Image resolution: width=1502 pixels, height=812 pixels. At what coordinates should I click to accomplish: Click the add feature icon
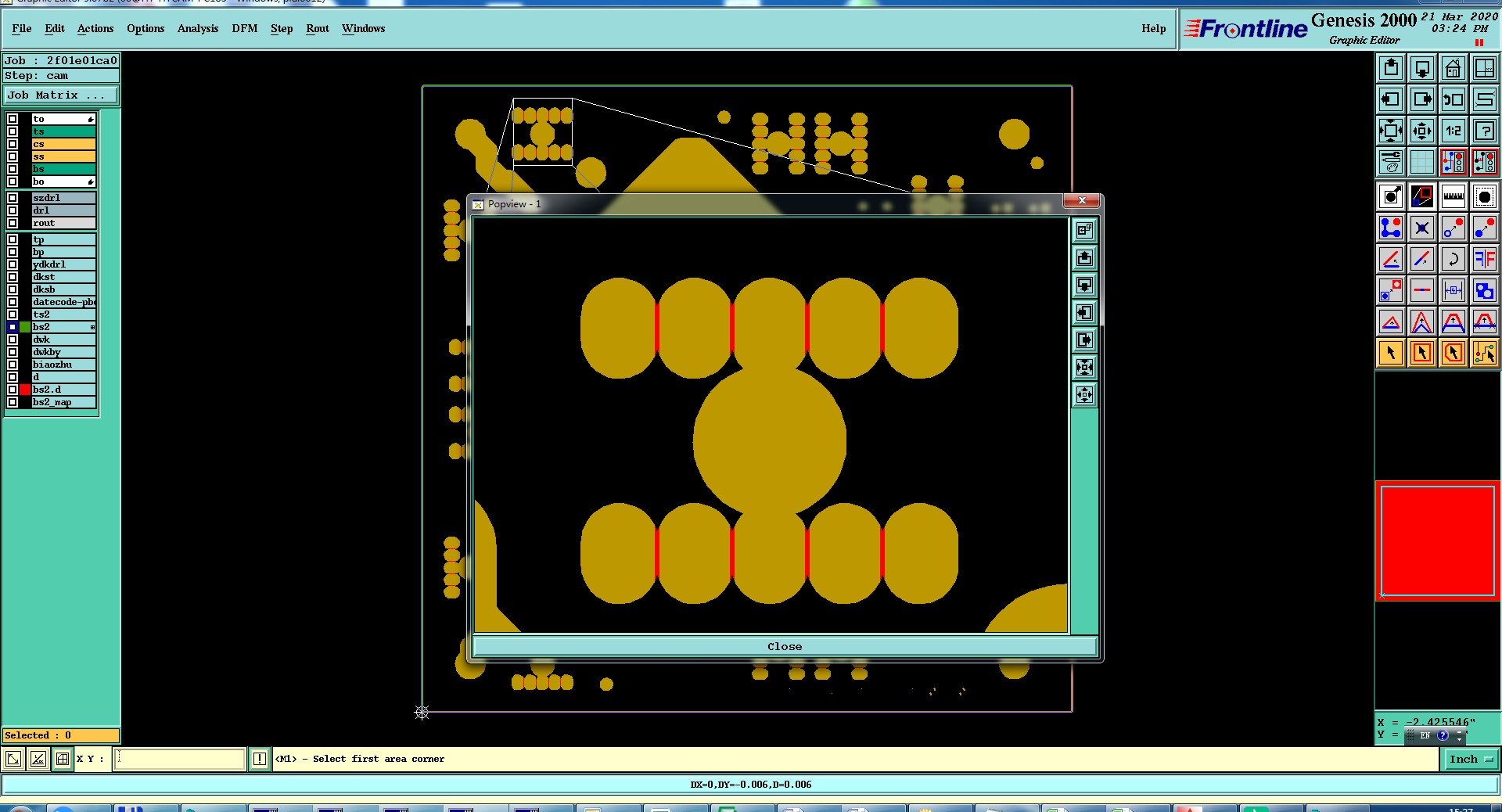pyautogui.click(x=1391, y=196)
